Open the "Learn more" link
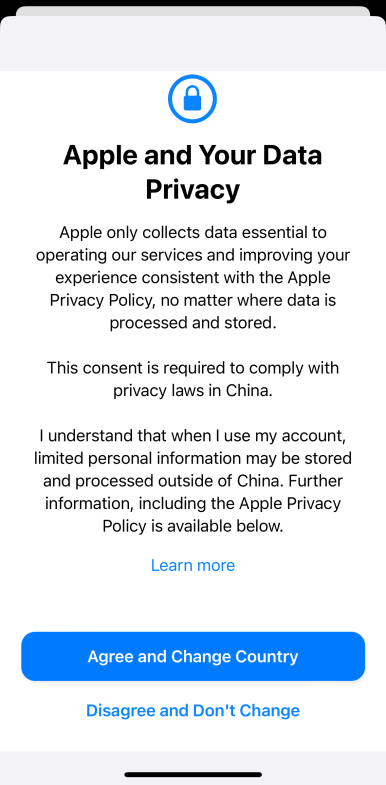This screenshot has height=785, width=386. 193,565
